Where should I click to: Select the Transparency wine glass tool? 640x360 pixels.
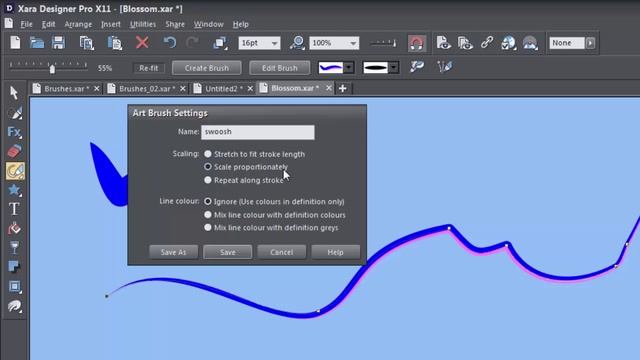pos(14,248)
